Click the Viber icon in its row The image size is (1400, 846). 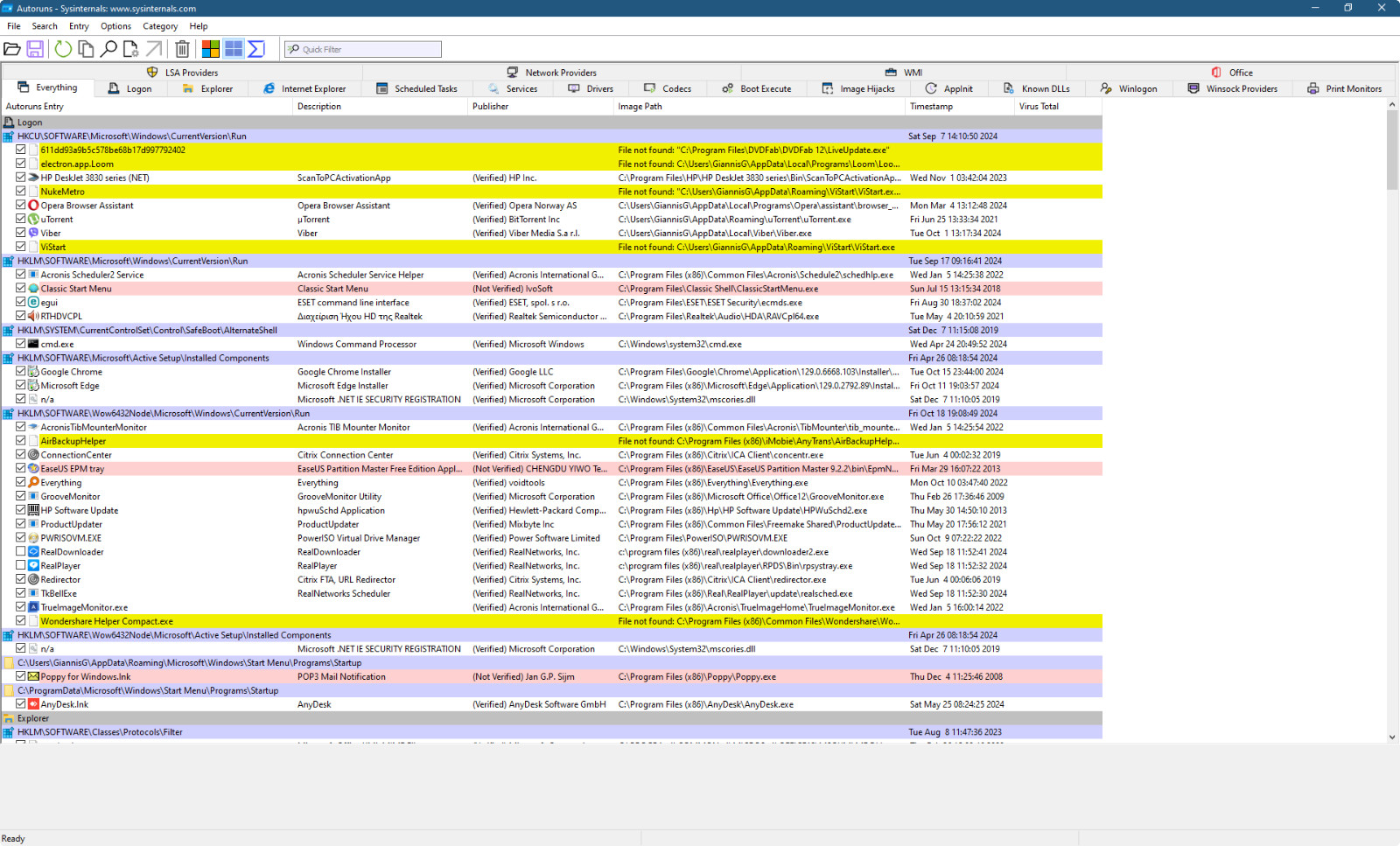coord(33,234)
